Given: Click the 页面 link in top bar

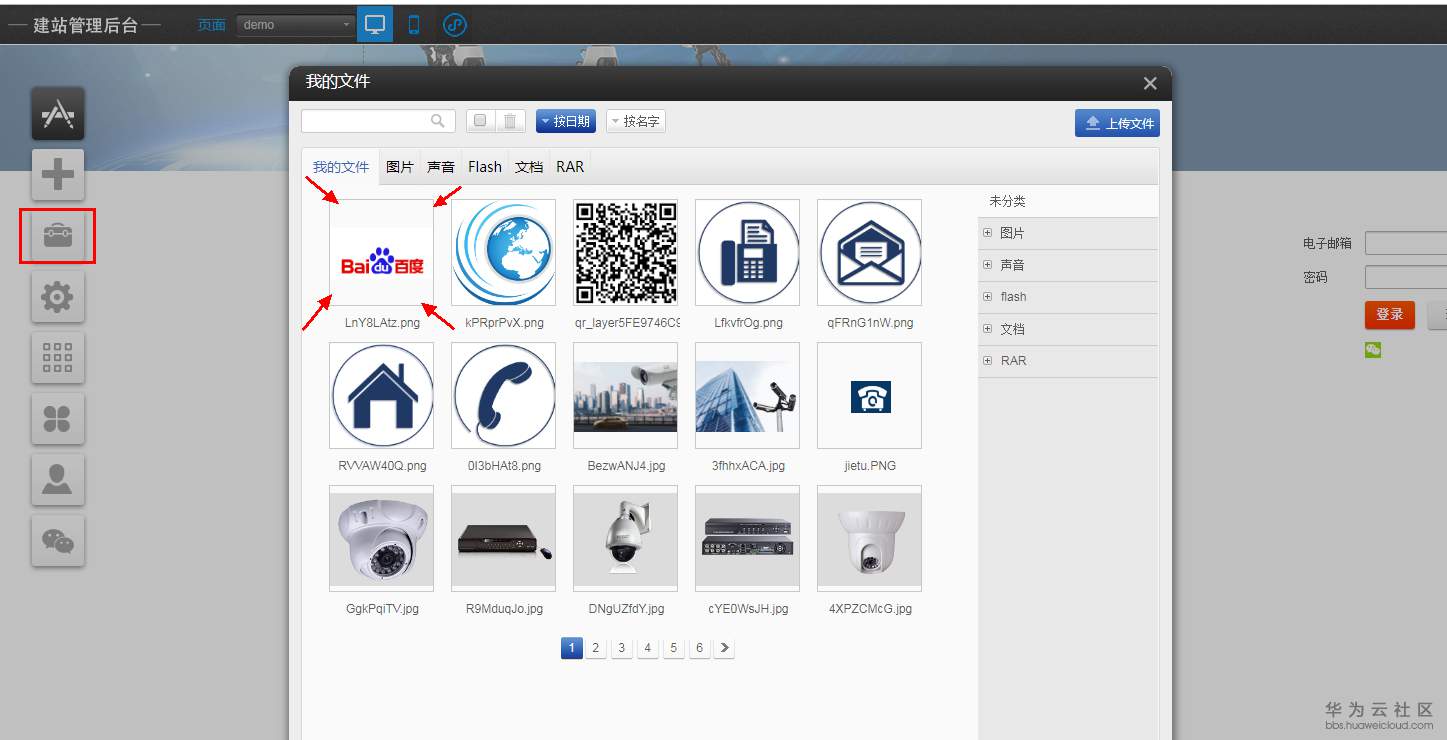Looking at the screenshot, I should [212, 25].
